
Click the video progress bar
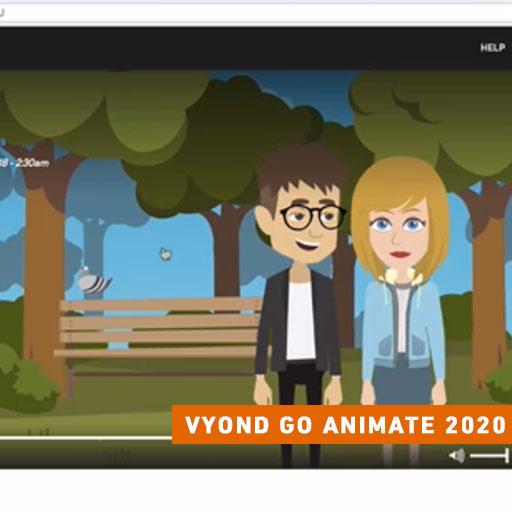click(86, 438)
